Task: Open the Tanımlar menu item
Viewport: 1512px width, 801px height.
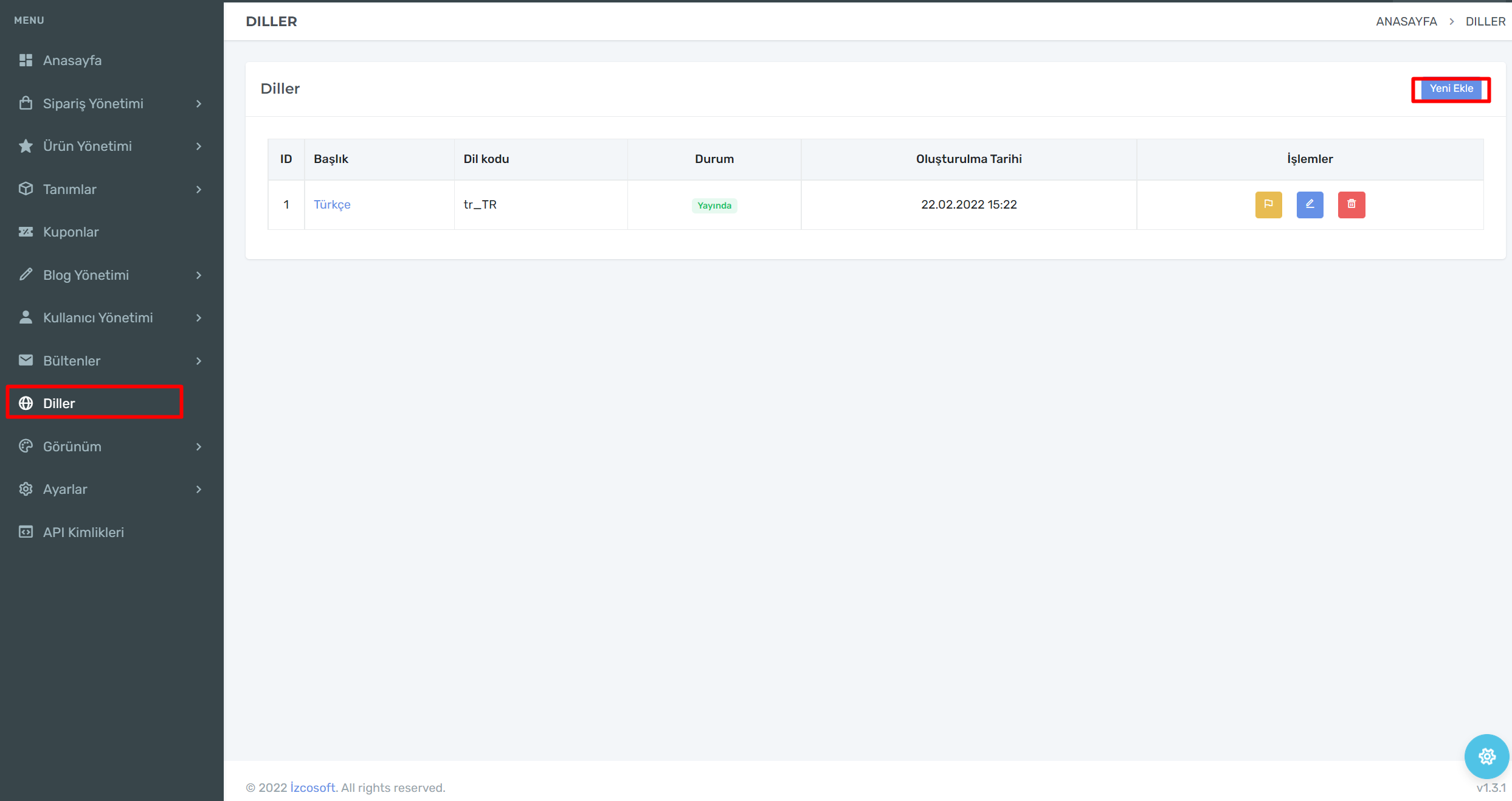Action: (x=70, y=189)
